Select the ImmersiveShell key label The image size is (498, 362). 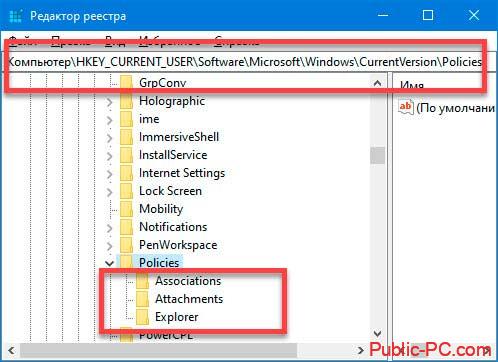pyautogui.click(x=179, y=137)
